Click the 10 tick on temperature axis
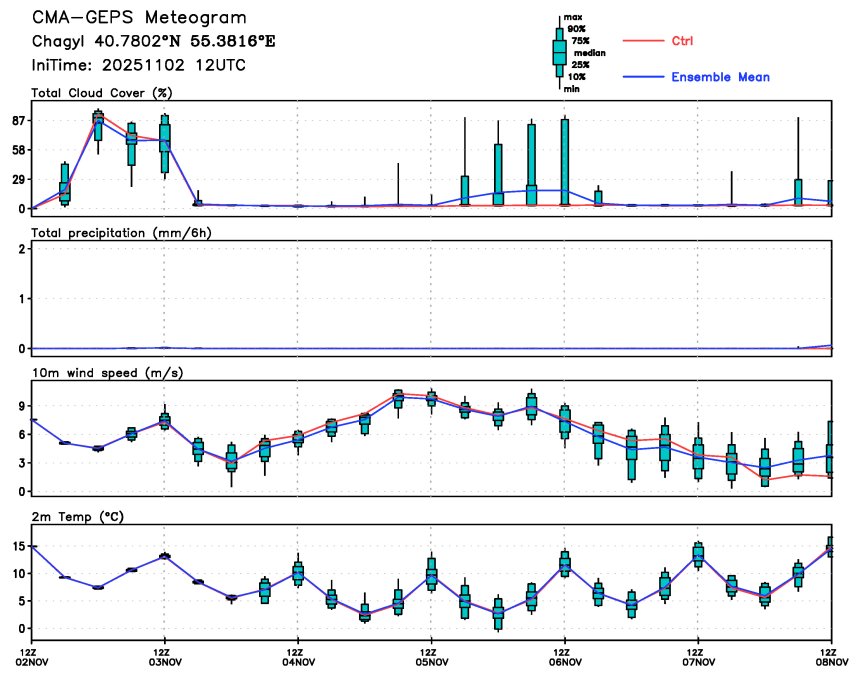Viewport: 860px width, 678px height. tap(19, 574)
